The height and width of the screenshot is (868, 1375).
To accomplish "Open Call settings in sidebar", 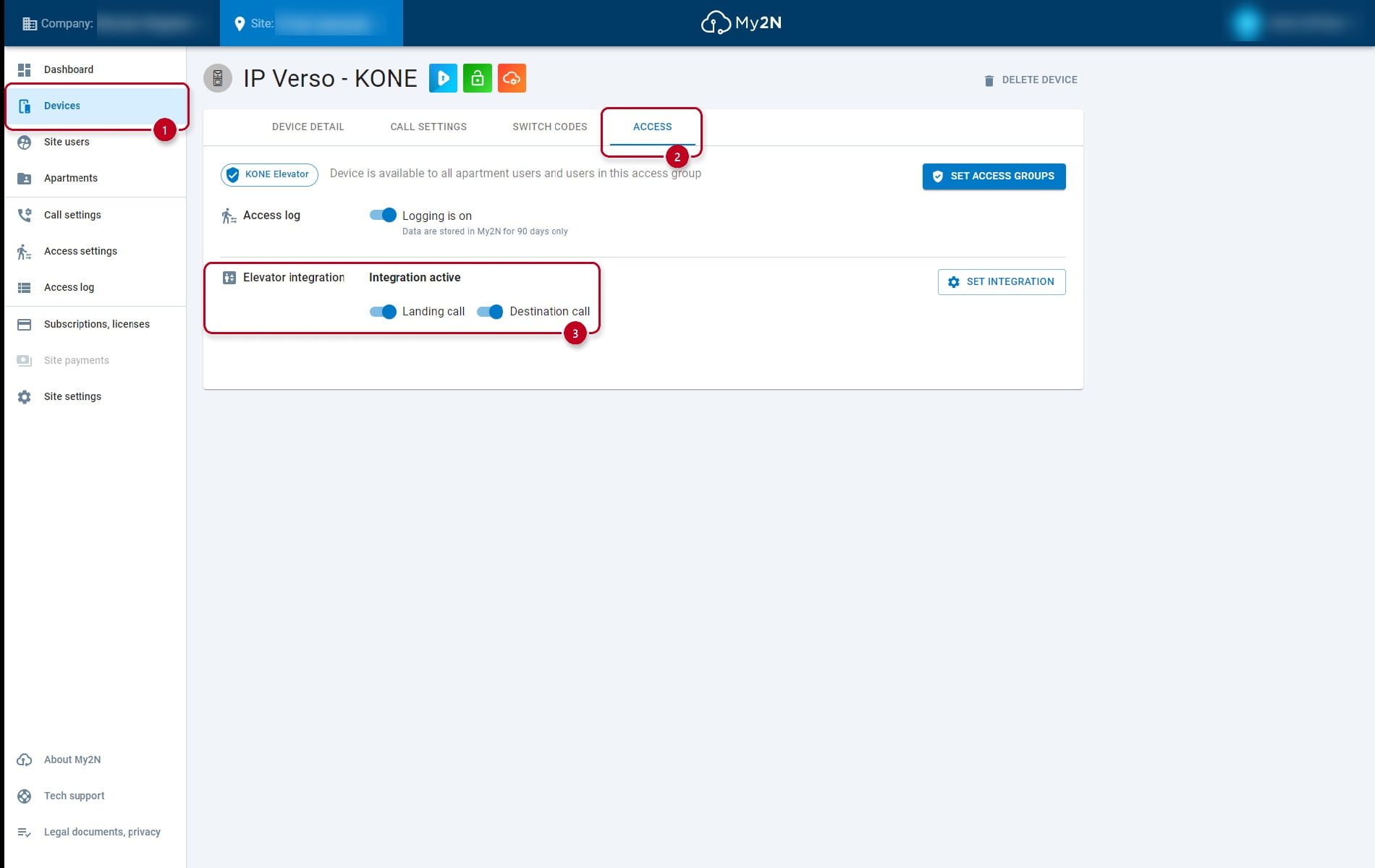I will pyautogui.click(x=96, y=215).
